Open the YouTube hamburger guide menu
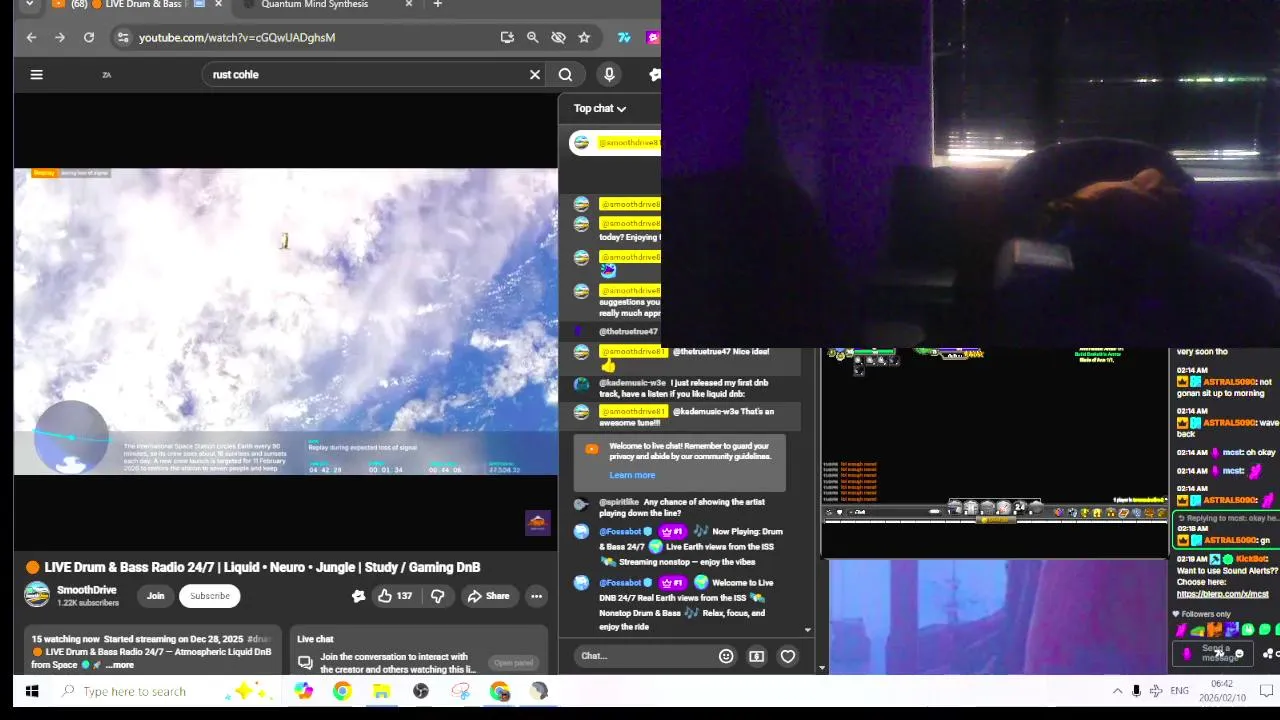This screenshot has width=1280, height=720. [x=36, y=74]
